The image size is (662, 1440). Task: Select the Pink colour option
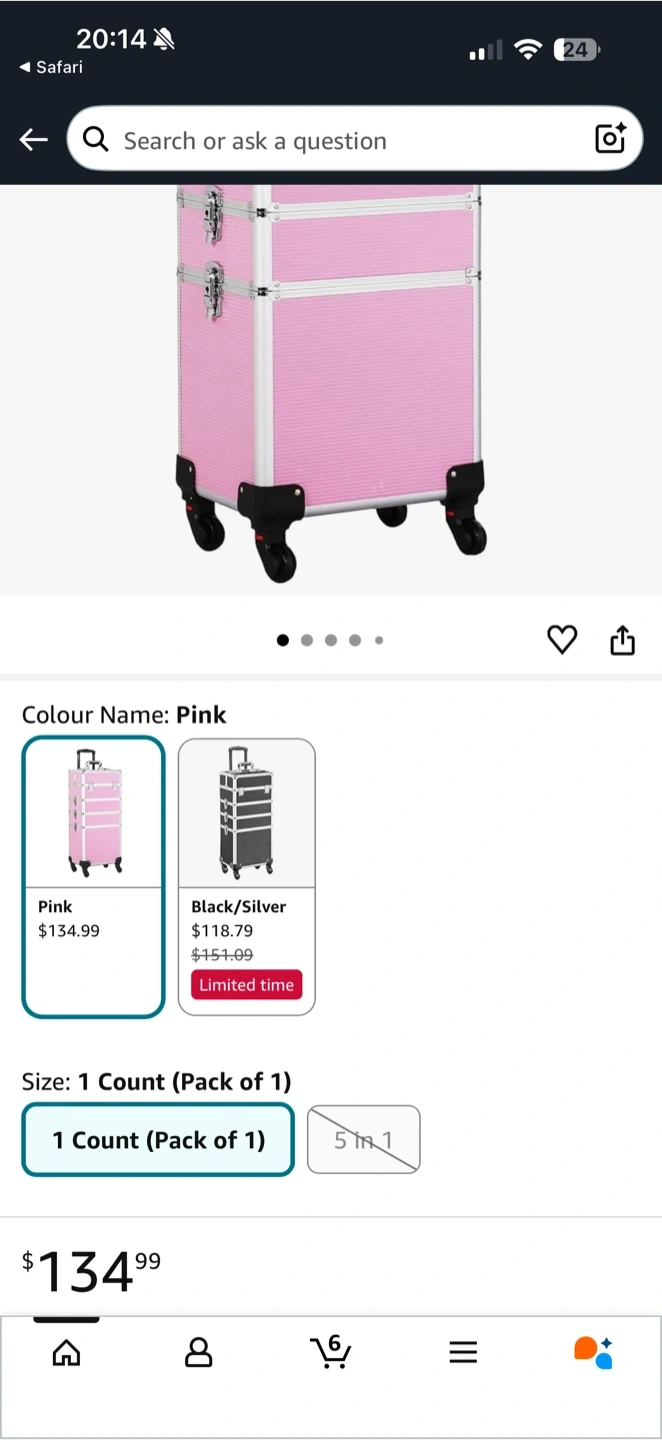(93, 876)
